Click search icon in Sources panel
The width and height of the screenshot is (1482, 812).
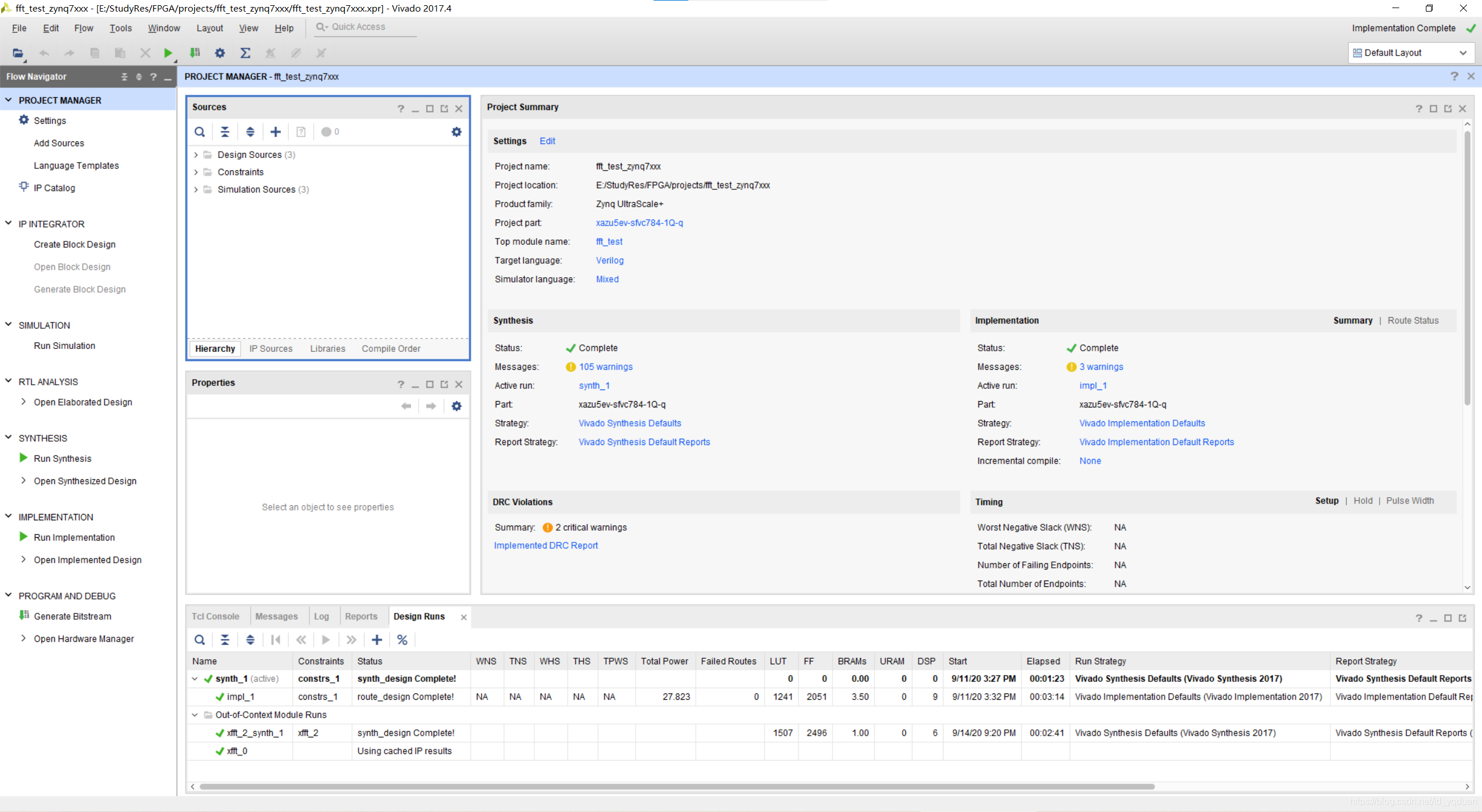[x=200, y=132]
